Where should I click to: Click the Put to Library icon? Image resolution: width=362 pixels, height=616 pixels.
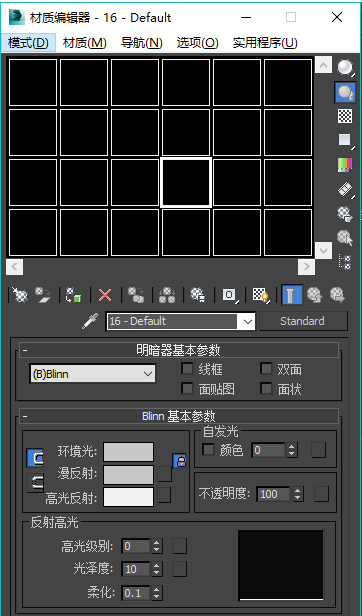point(198,295)
